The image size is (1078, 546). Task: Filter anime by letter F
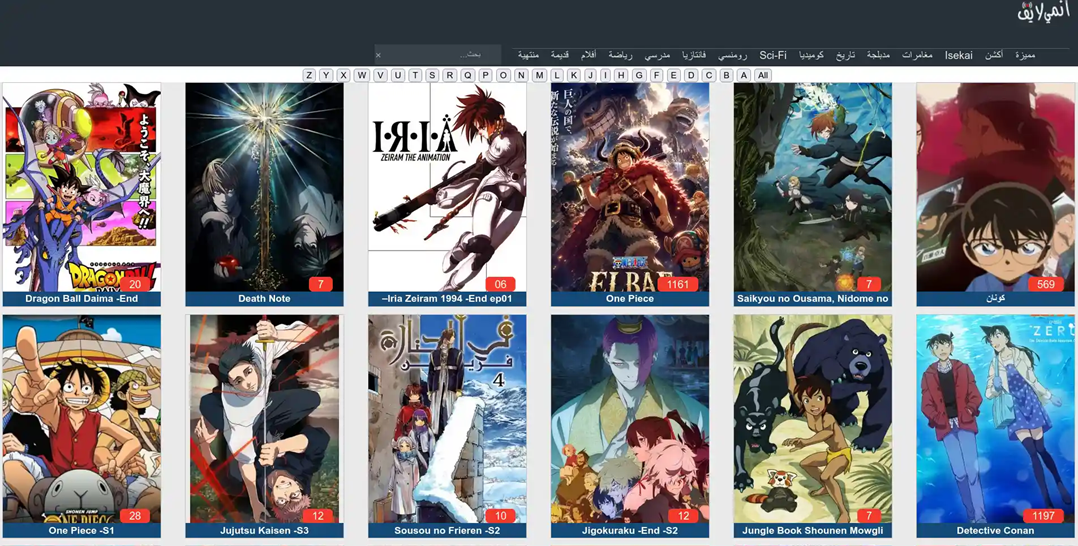(x=656, y=75)
